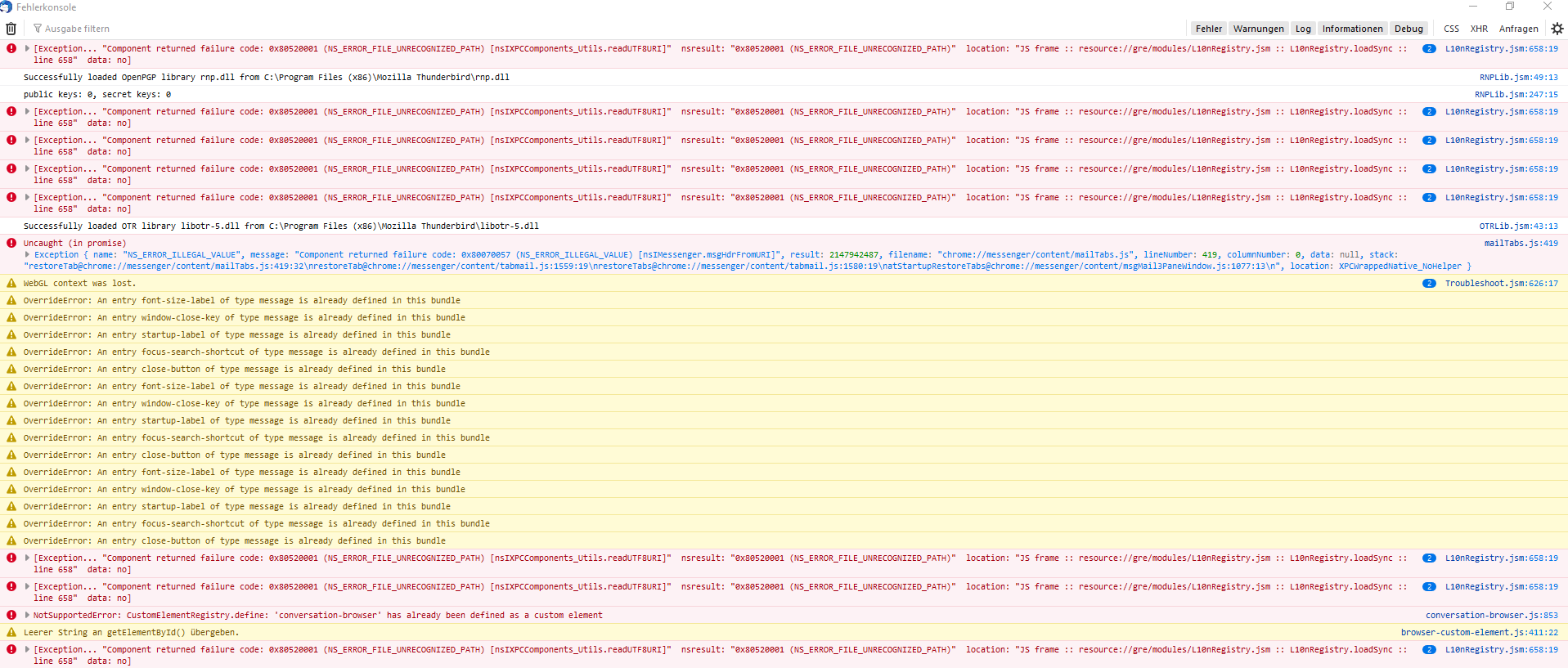Click the repeat badge next to Troubleshoot.jsm
This screenshot has width=1568, height=668.
[1429, 284]
